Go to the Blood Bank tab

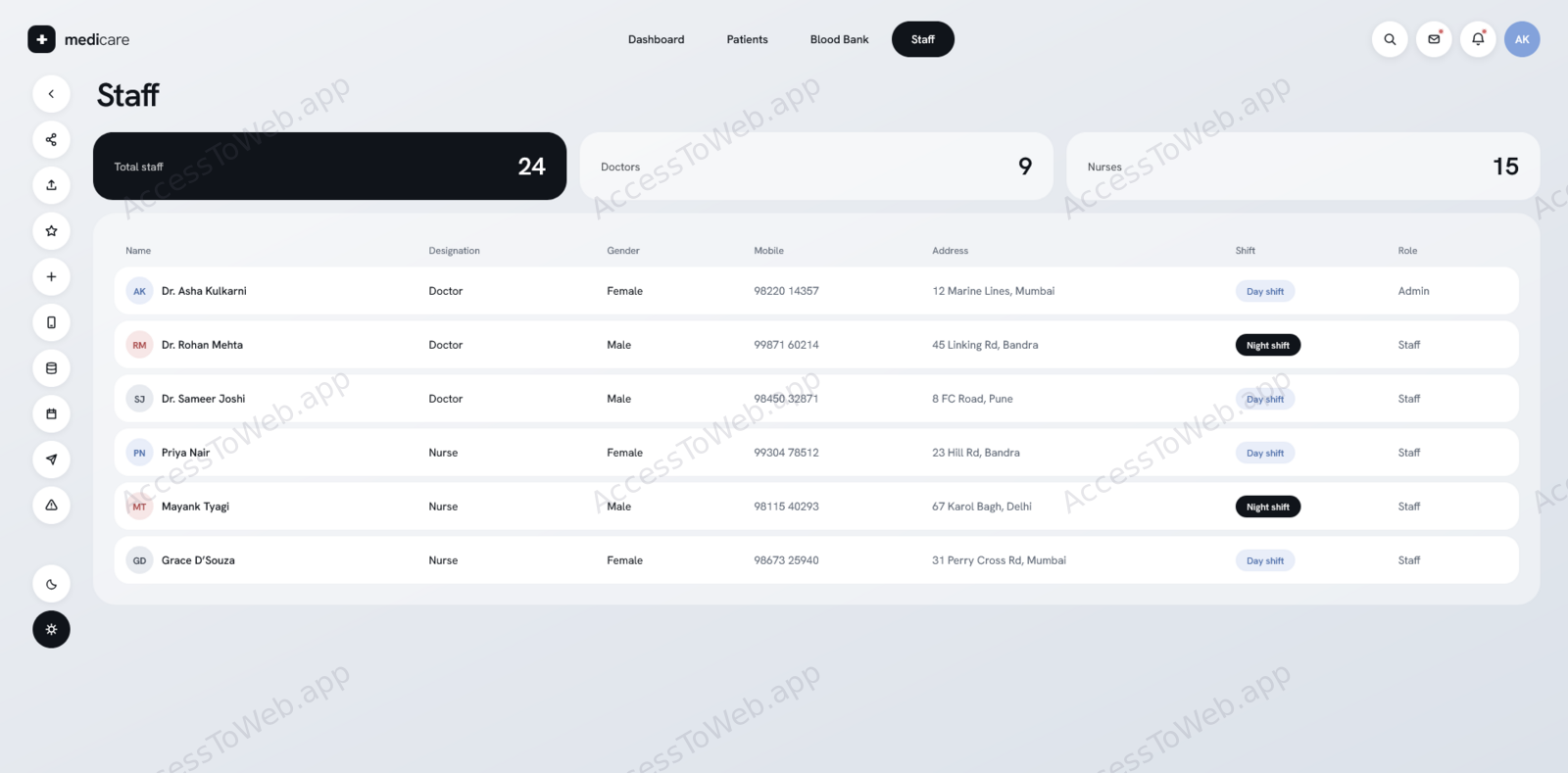tap(840, 39)
